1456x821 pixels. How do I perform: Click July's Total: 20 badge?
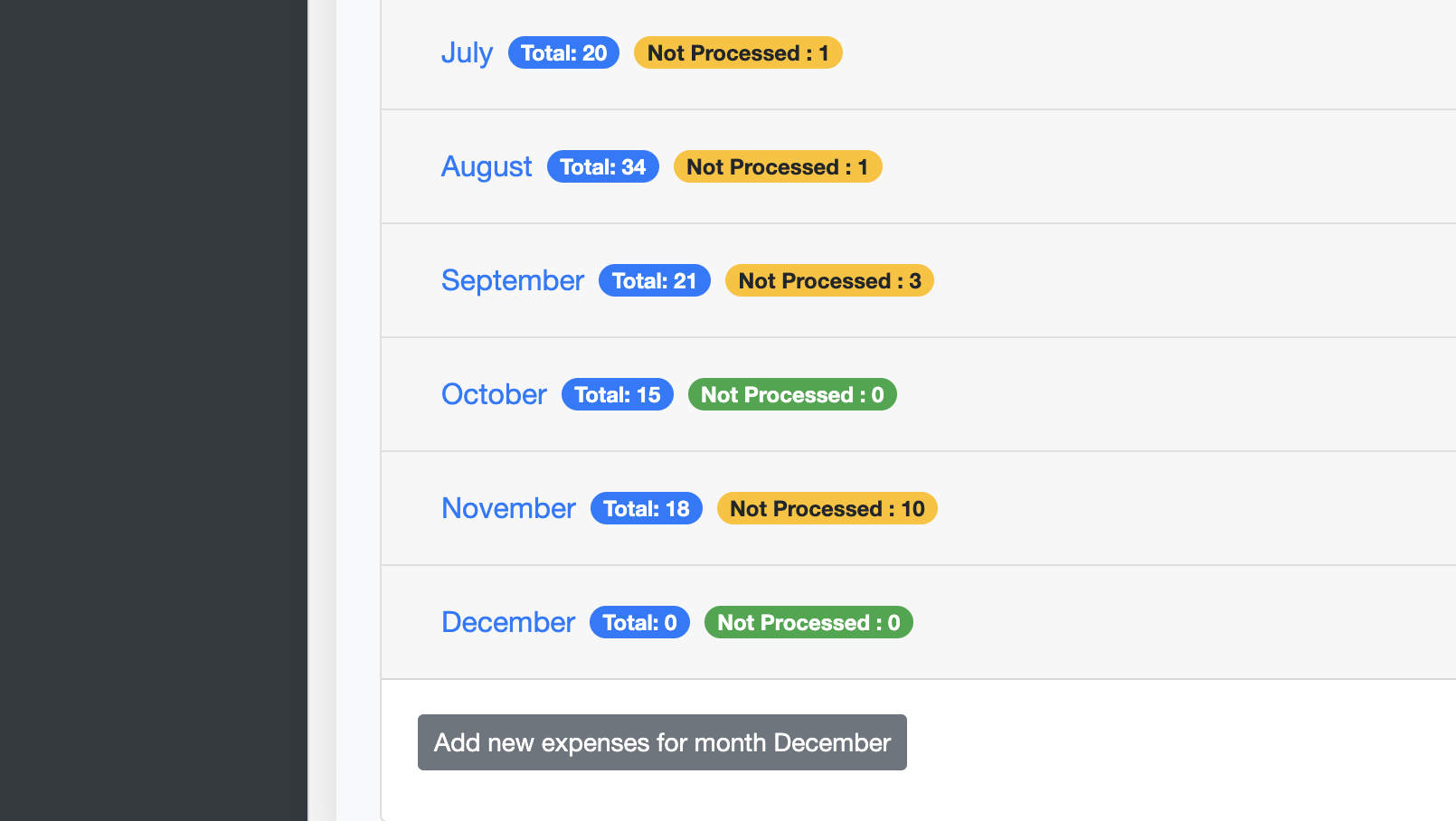coord(563,53)
